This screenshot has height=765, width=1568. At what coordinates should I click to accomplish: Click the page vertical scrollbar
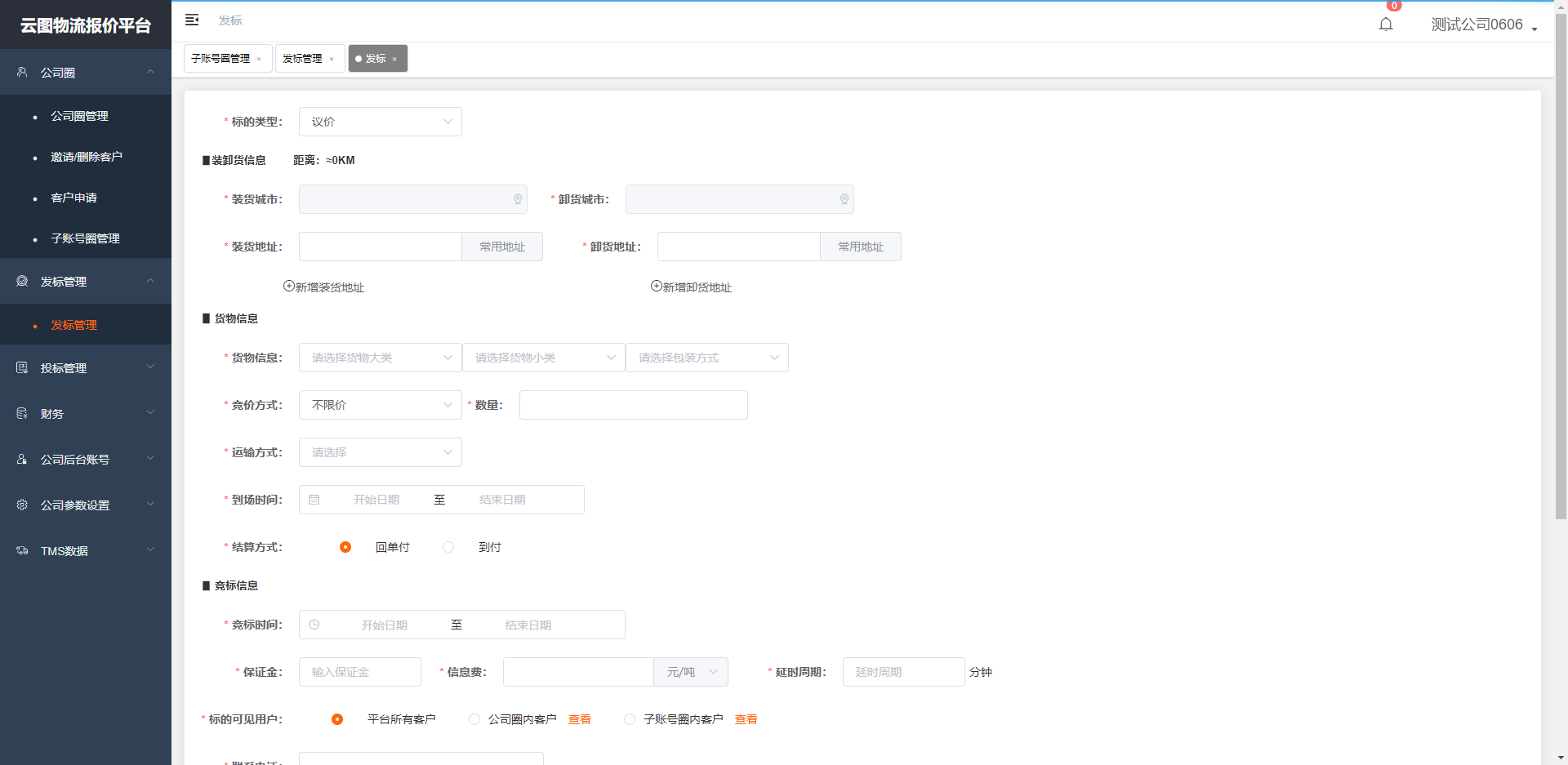(x=1561, y=265)
